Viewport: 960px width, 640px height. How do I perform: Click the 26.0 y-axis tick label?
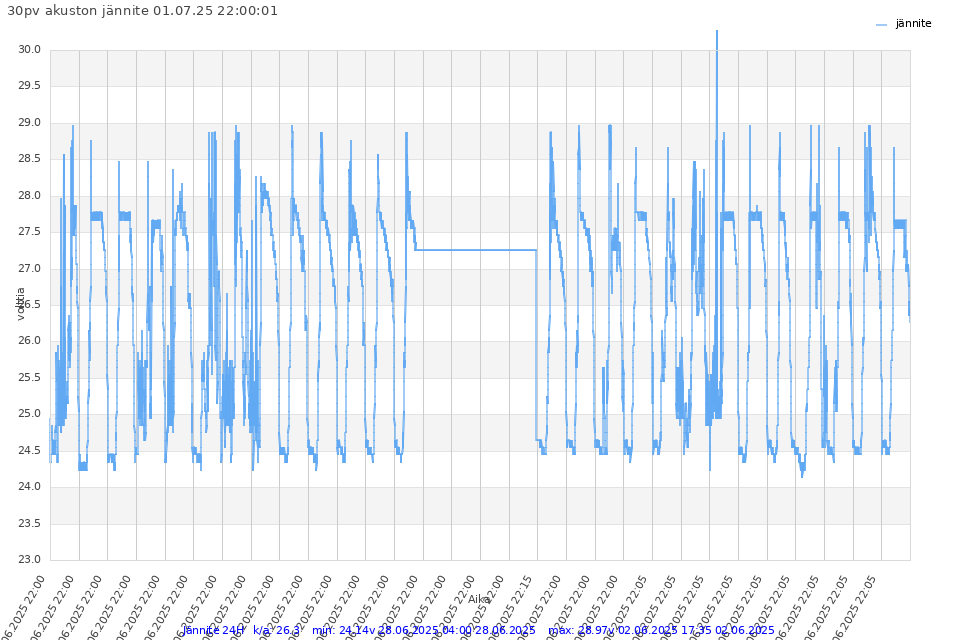[30, 341]
